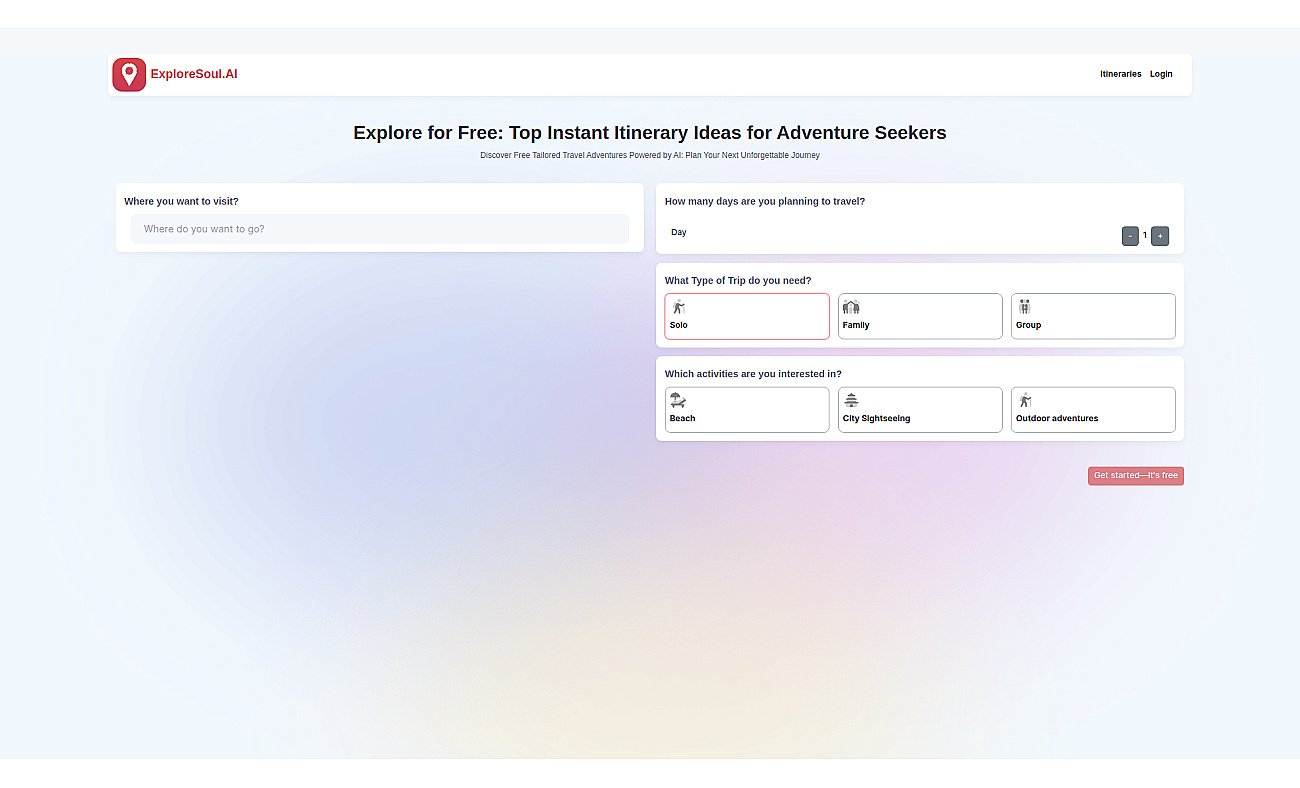Click 'How many days are you planning' heading
Image resolution: width=1300 pixels, height=788 pixels.
tap(765, 201)
